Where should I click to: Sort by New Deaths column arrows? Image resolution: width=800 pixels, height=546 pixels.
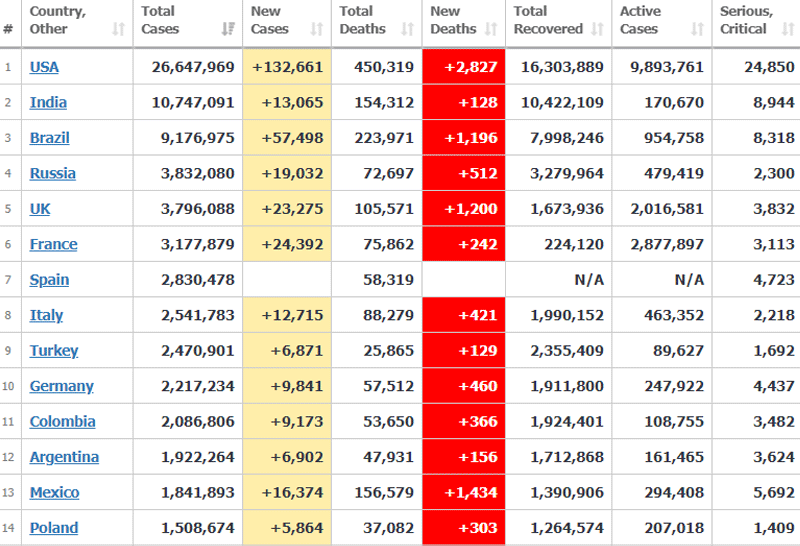point(491,29)
